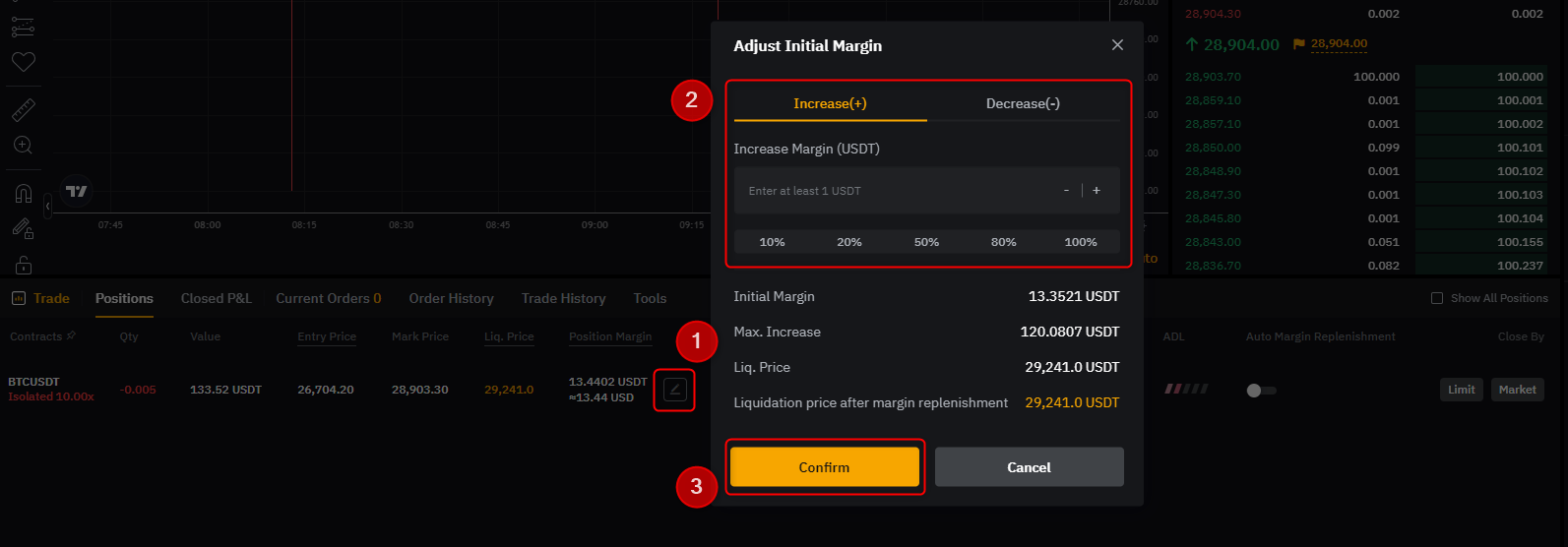Switch to the Decrease(-) tab
The image size is (1568, 547).
[x=1023, y=103]
